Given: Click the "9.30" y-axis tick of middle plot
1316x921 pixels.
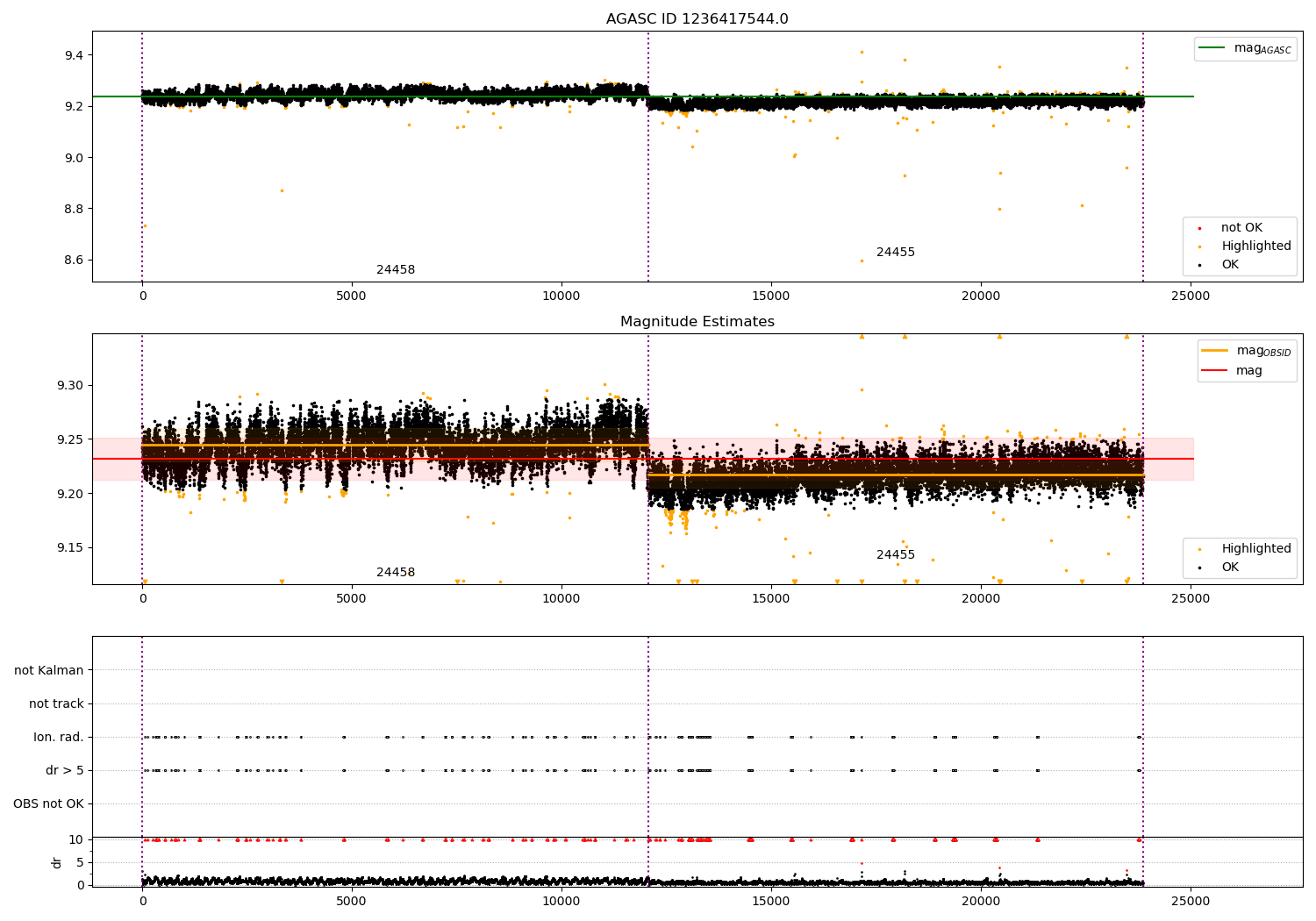Looking at the screenshot, I should [71, 386].
